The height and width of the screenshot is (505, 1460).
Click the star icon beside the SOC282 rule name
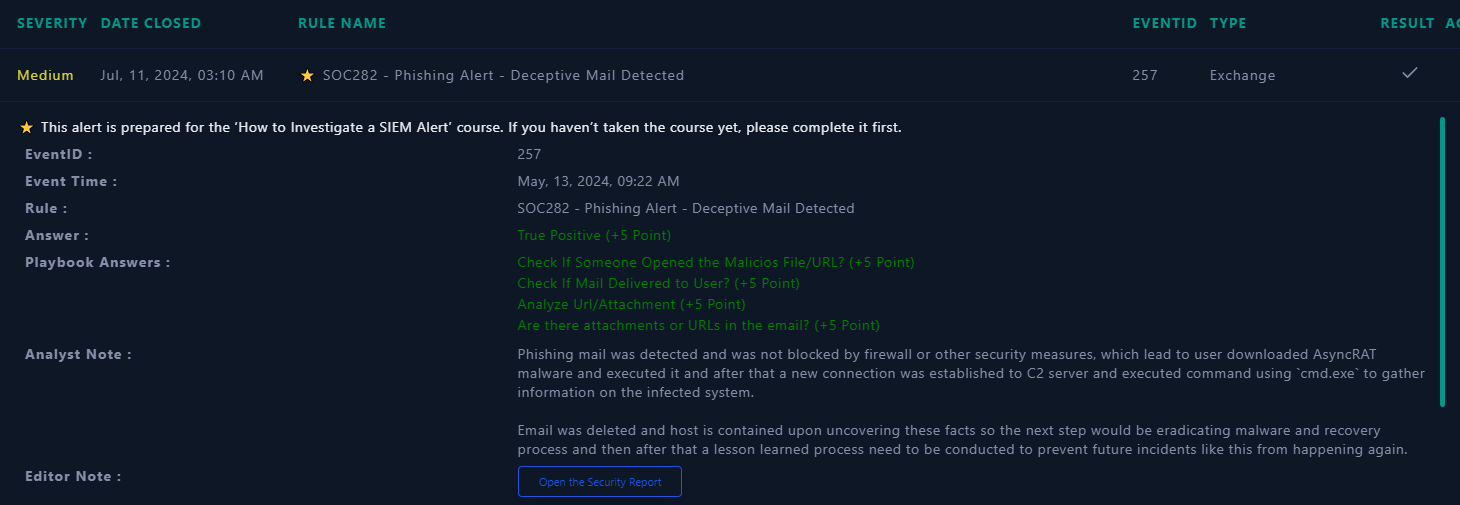307,75
